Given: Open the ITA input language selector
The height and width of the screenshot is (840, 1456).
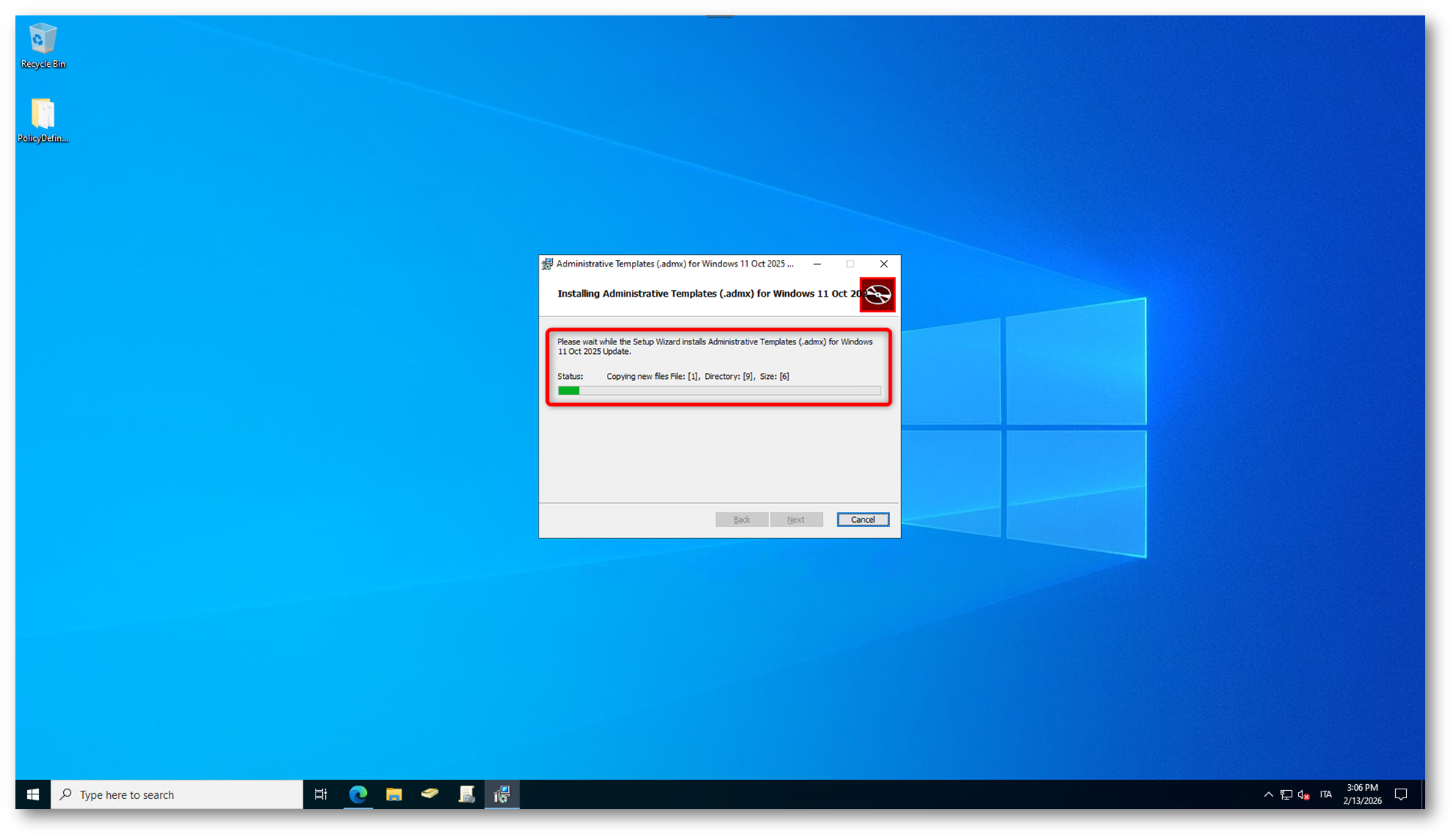Looking at the screenshot, I should pyautogui.click(x=1325, y=794).
